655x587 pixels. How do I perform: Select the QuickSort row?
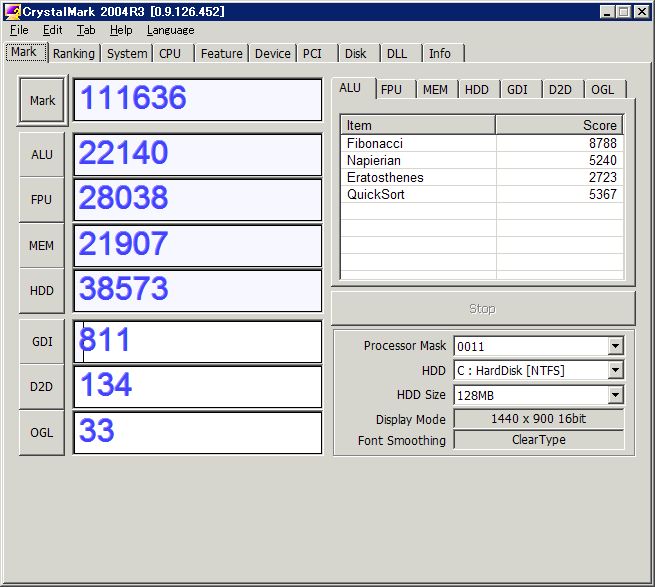pyautogui.click(x=482, y=194)
